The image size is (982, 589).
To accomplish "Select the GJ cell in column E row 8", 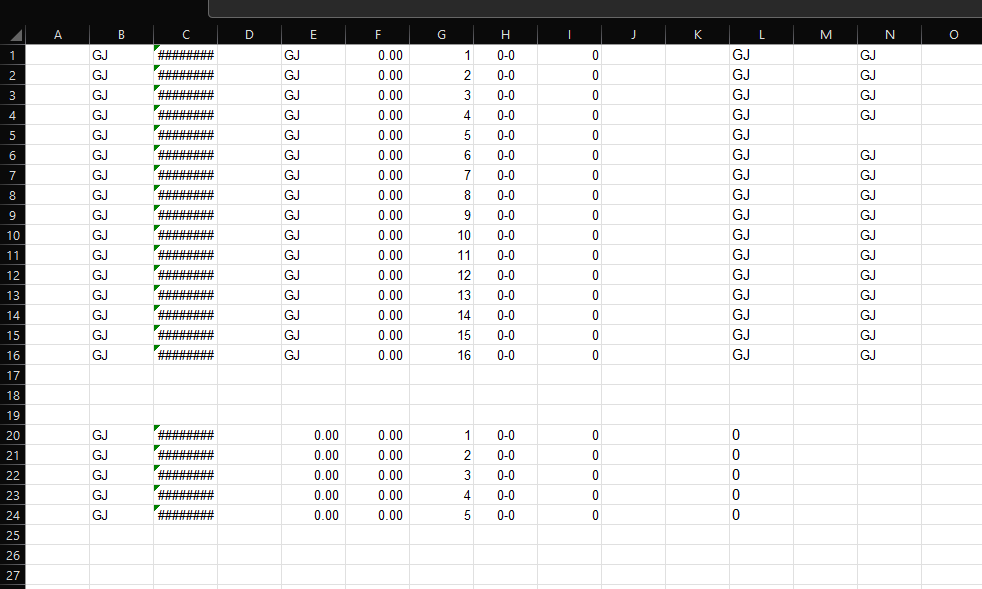I will [x=312, y=195].
